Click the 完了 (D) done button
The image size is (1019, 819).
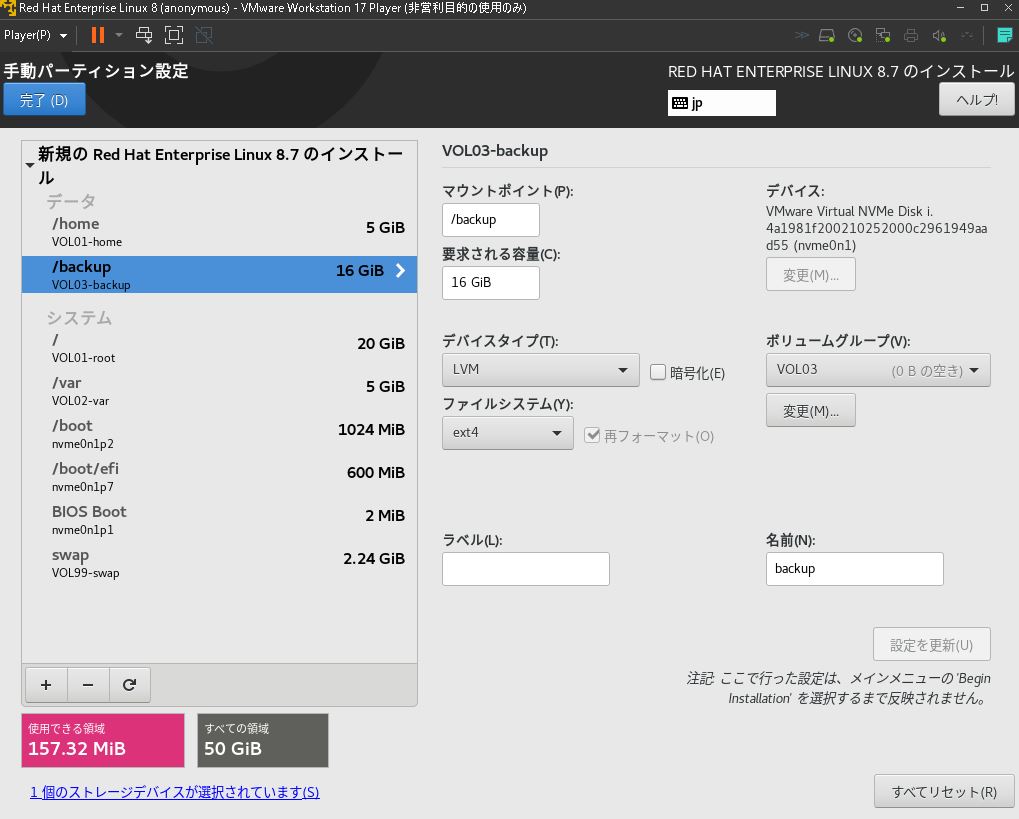[x=44, y=99]
